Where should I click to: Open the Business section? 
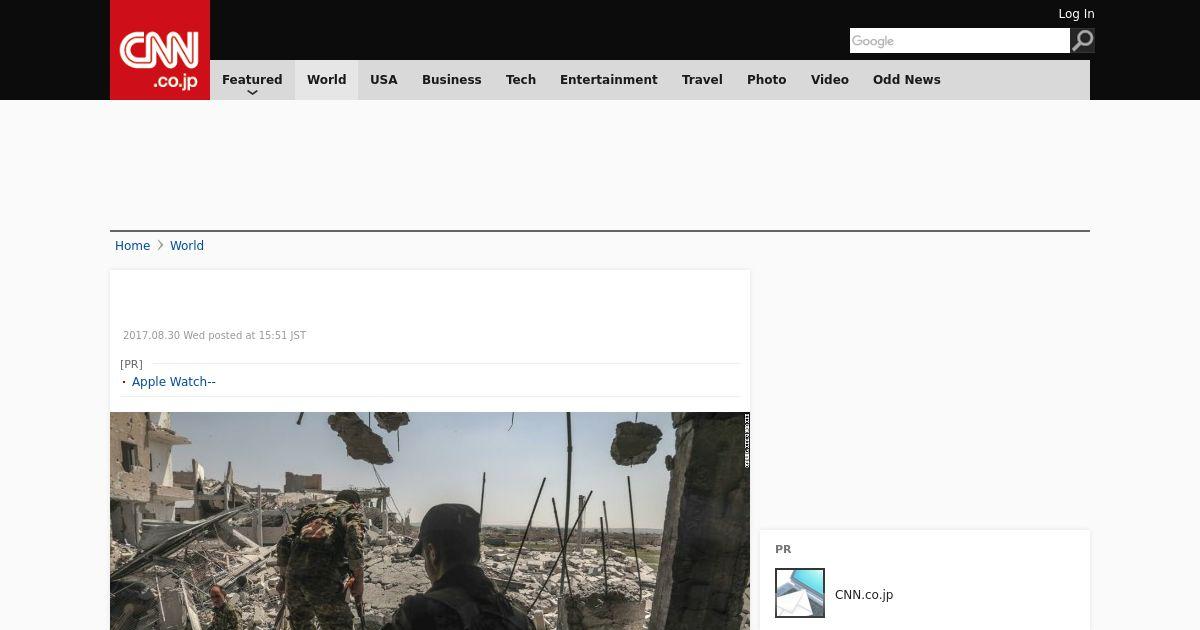(x=452, y=80)
